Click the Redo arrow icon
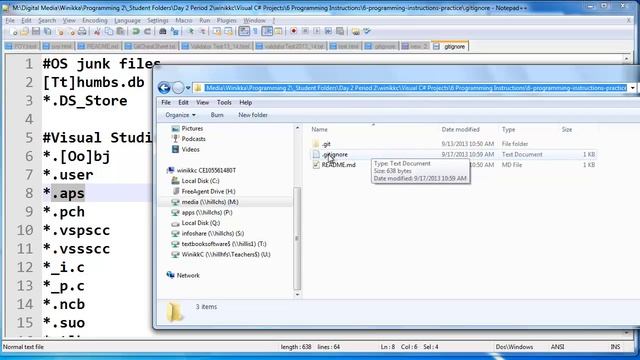This screenshot has height=360, width=640. (x=147, y=31)
